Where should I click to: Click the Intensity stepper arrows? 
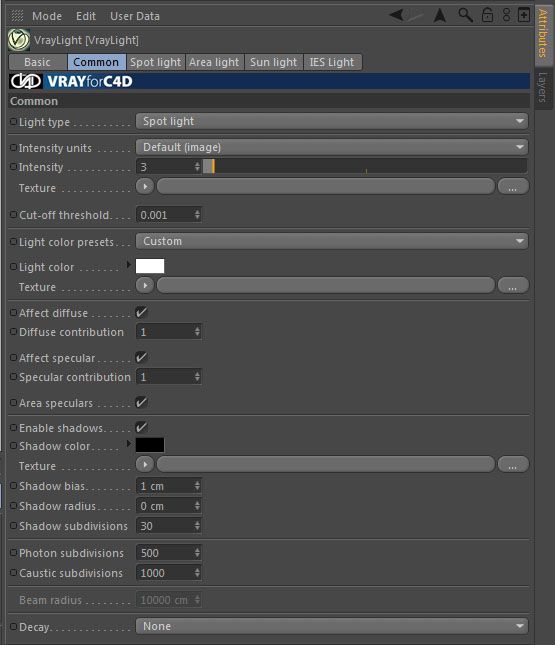(197, 167)
